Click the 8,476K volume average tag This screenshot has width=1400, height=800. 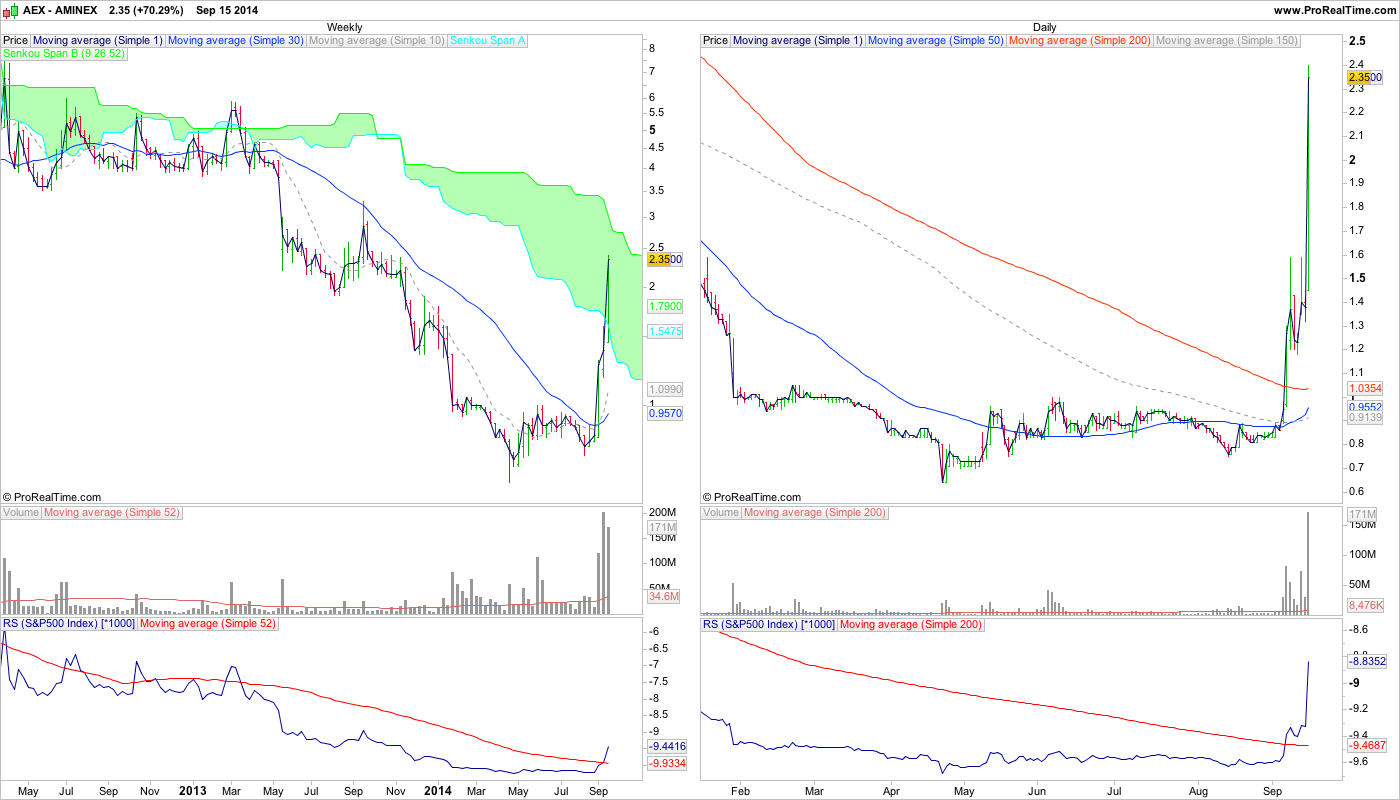(x=1366, y=605)
